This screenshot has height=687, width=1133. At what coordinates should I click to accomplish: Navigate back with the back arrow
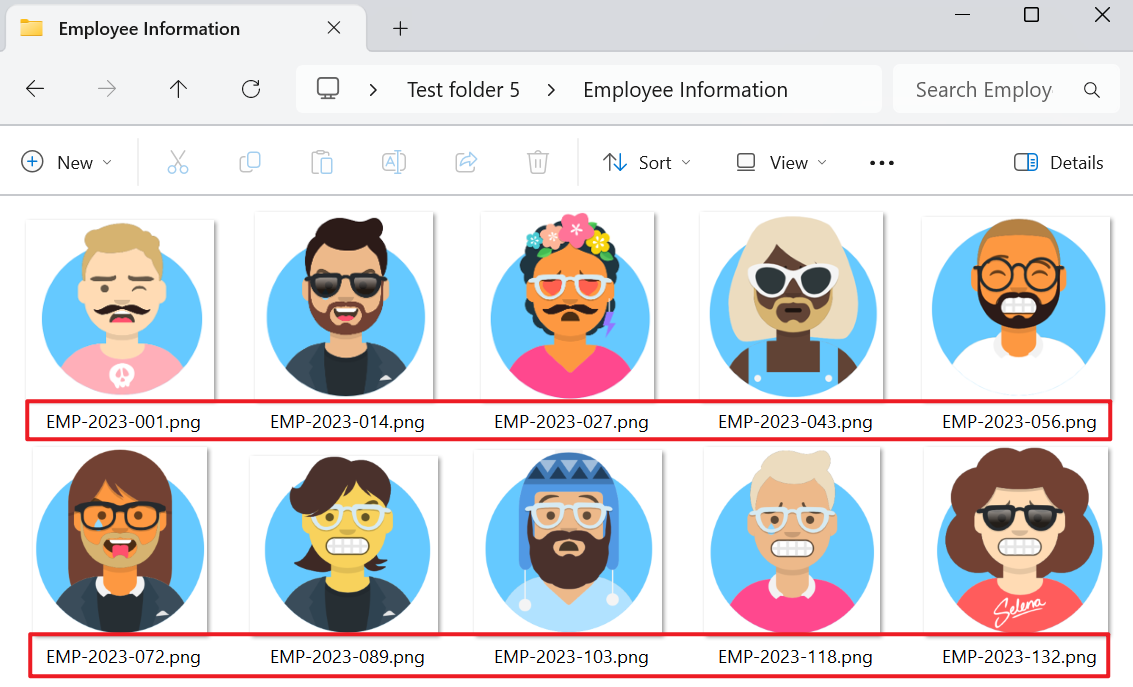point(34,89)
